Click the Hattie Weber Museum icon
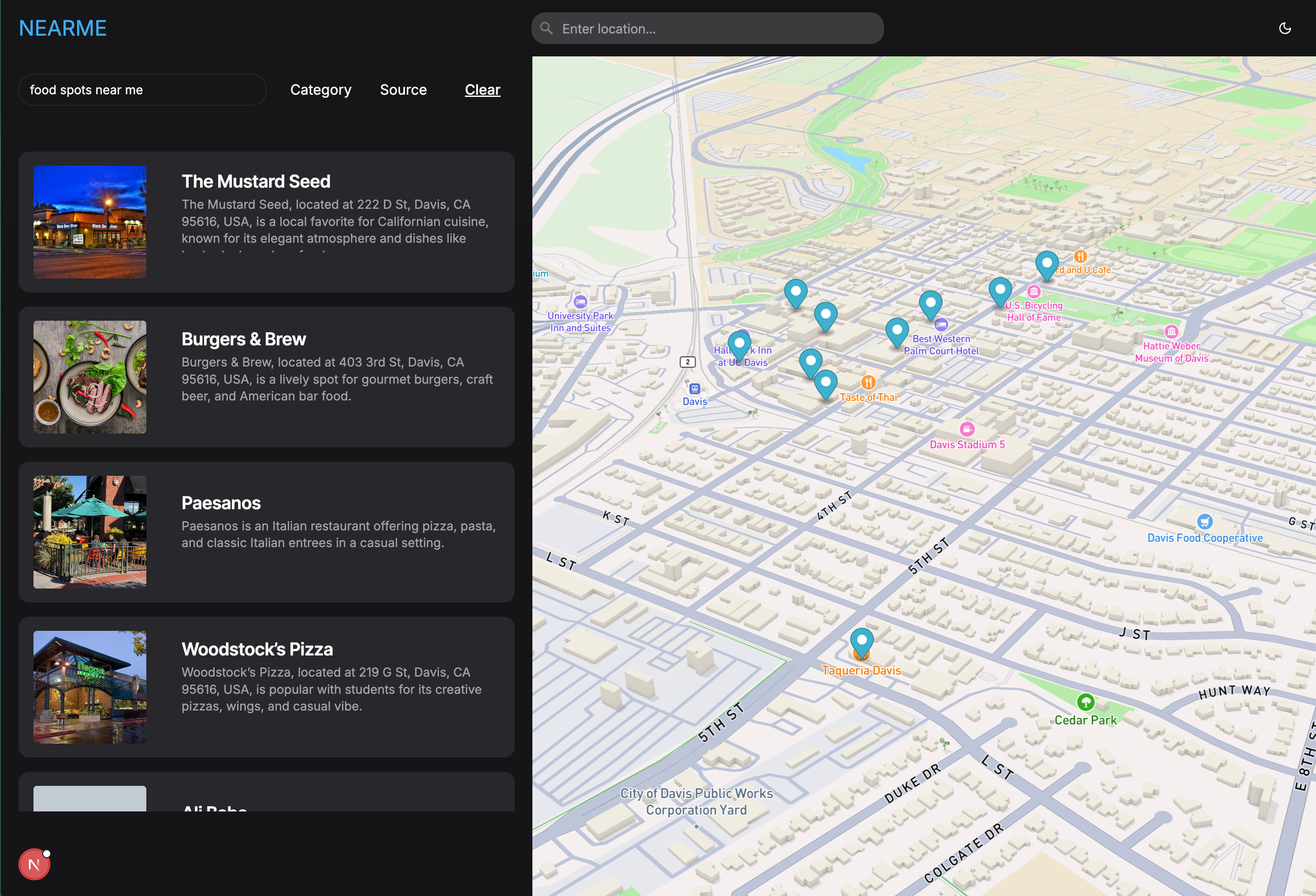Screen dimensions: 1316x896 tap(1171, 331)
